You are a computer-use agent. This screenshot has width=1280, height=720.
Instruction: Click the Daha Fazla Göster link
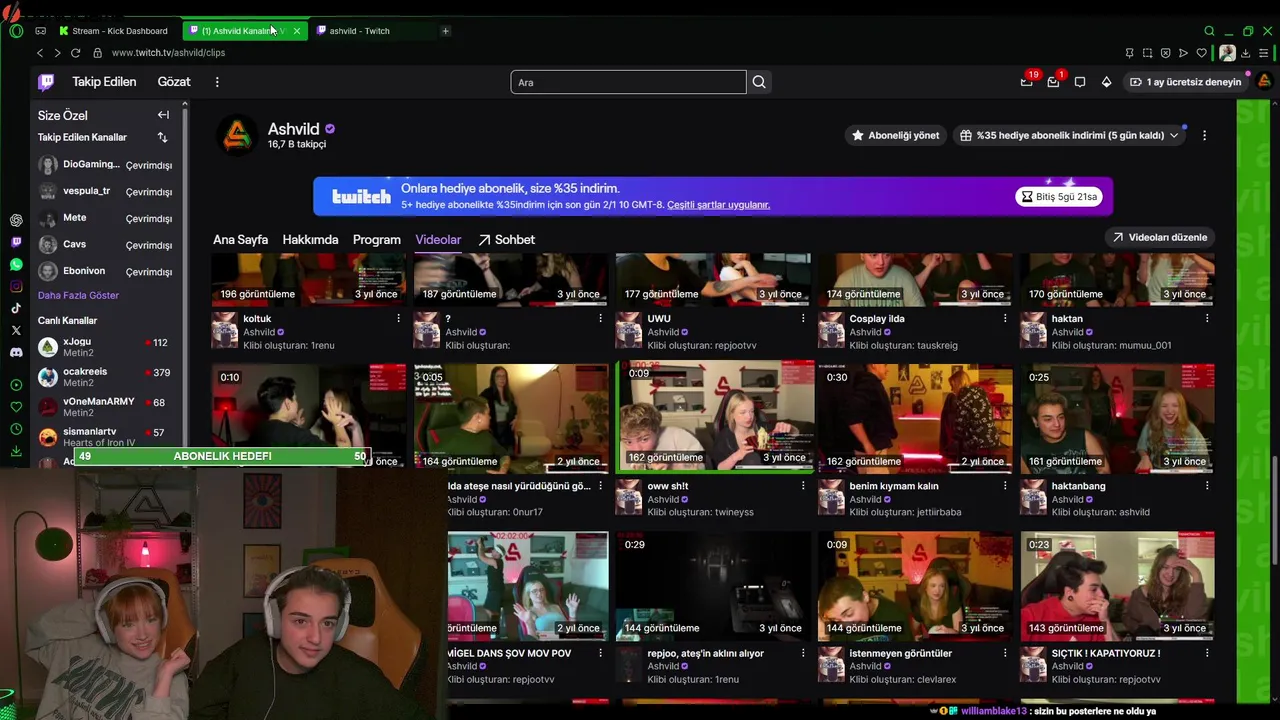pos(78,295)
